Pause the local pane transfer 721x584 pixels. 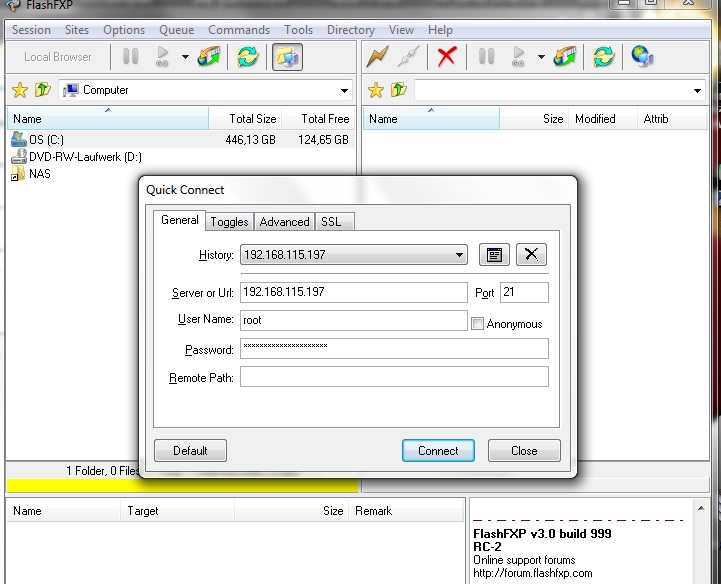[131, 57]
